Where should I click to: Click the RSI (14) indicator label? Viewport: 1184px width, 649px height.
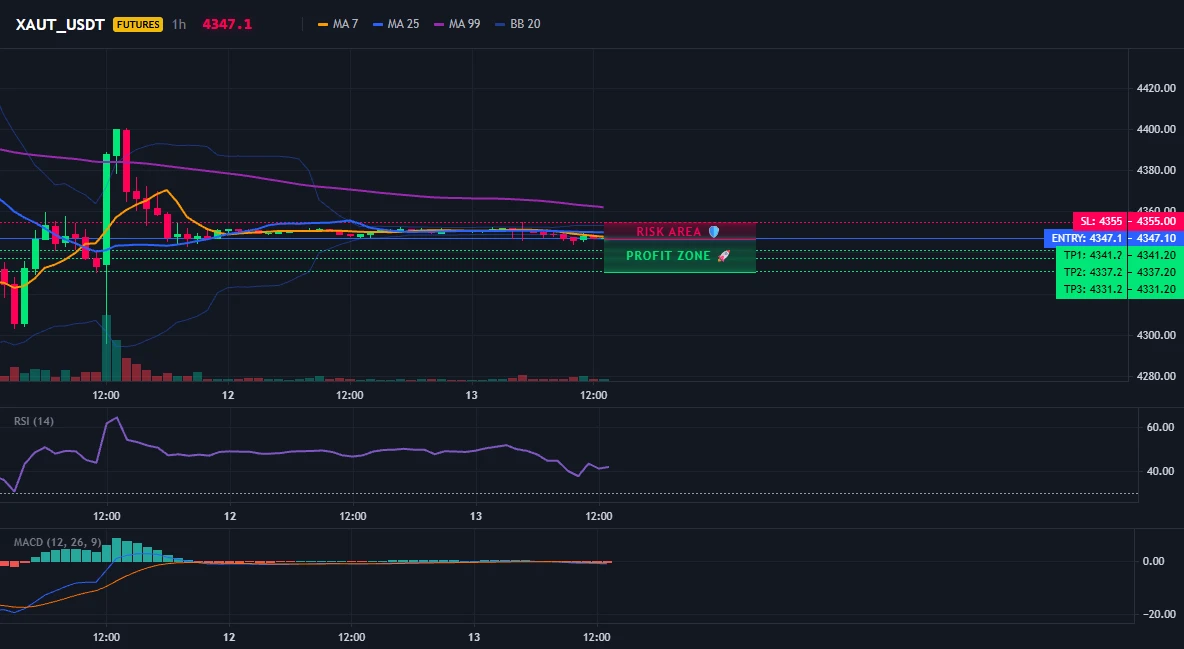[34, 421]
